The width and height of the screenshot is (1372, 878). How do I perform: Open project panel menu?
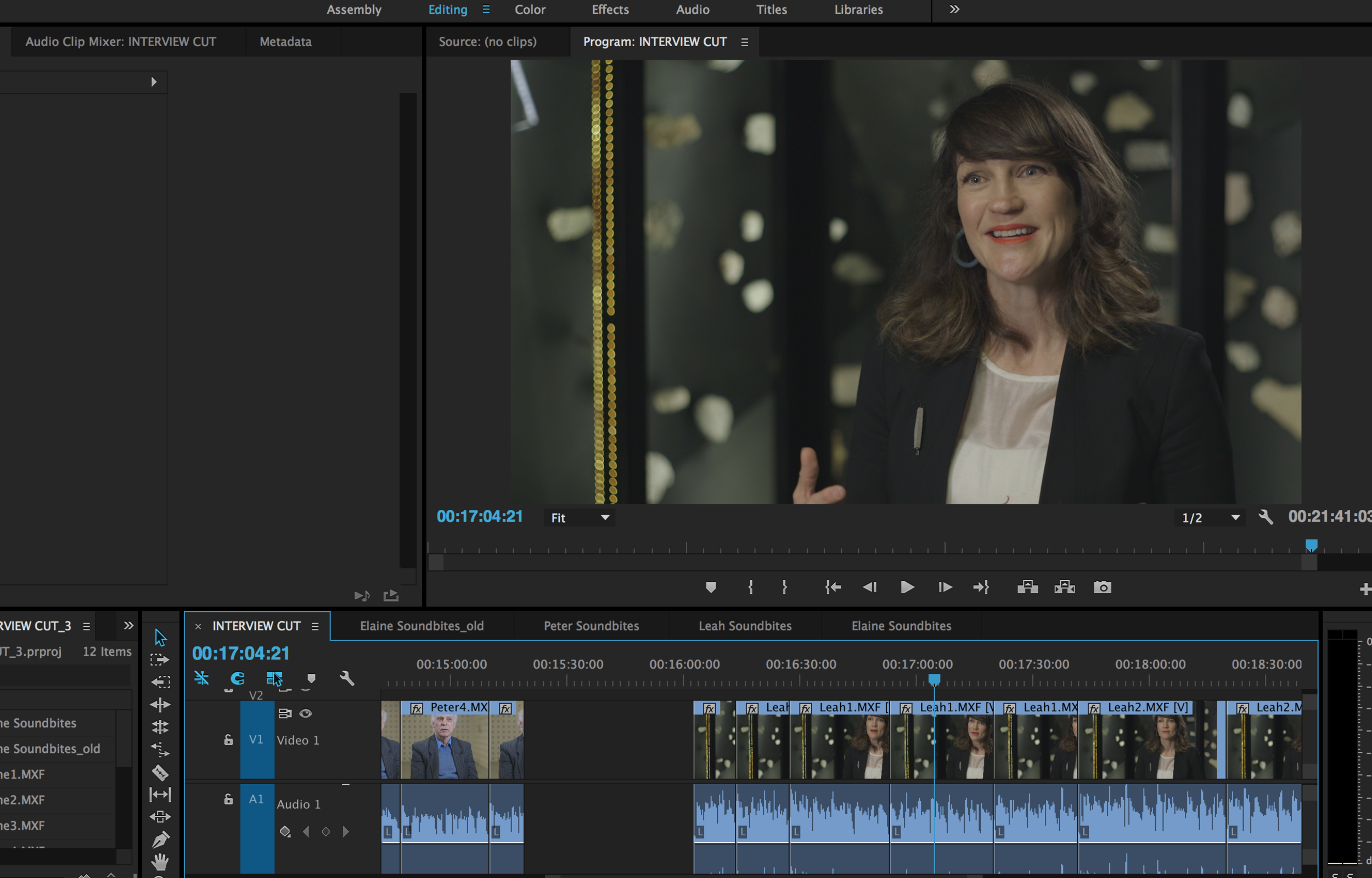click(87, 627)
